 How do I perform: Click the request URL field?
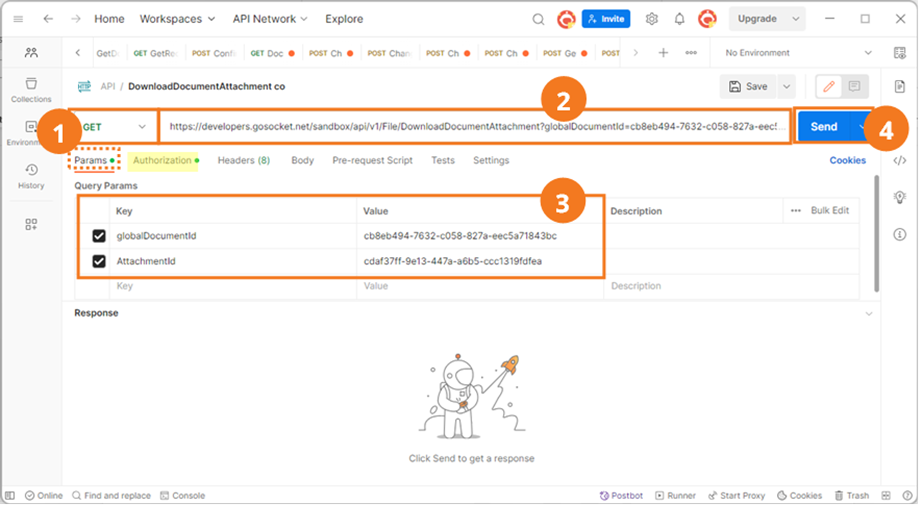476,127
